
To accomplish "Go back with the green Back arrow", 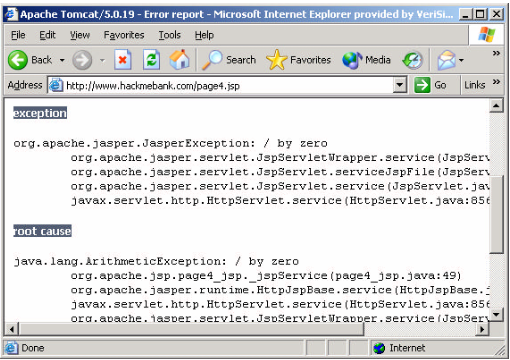I will click(x=17, y=60).
